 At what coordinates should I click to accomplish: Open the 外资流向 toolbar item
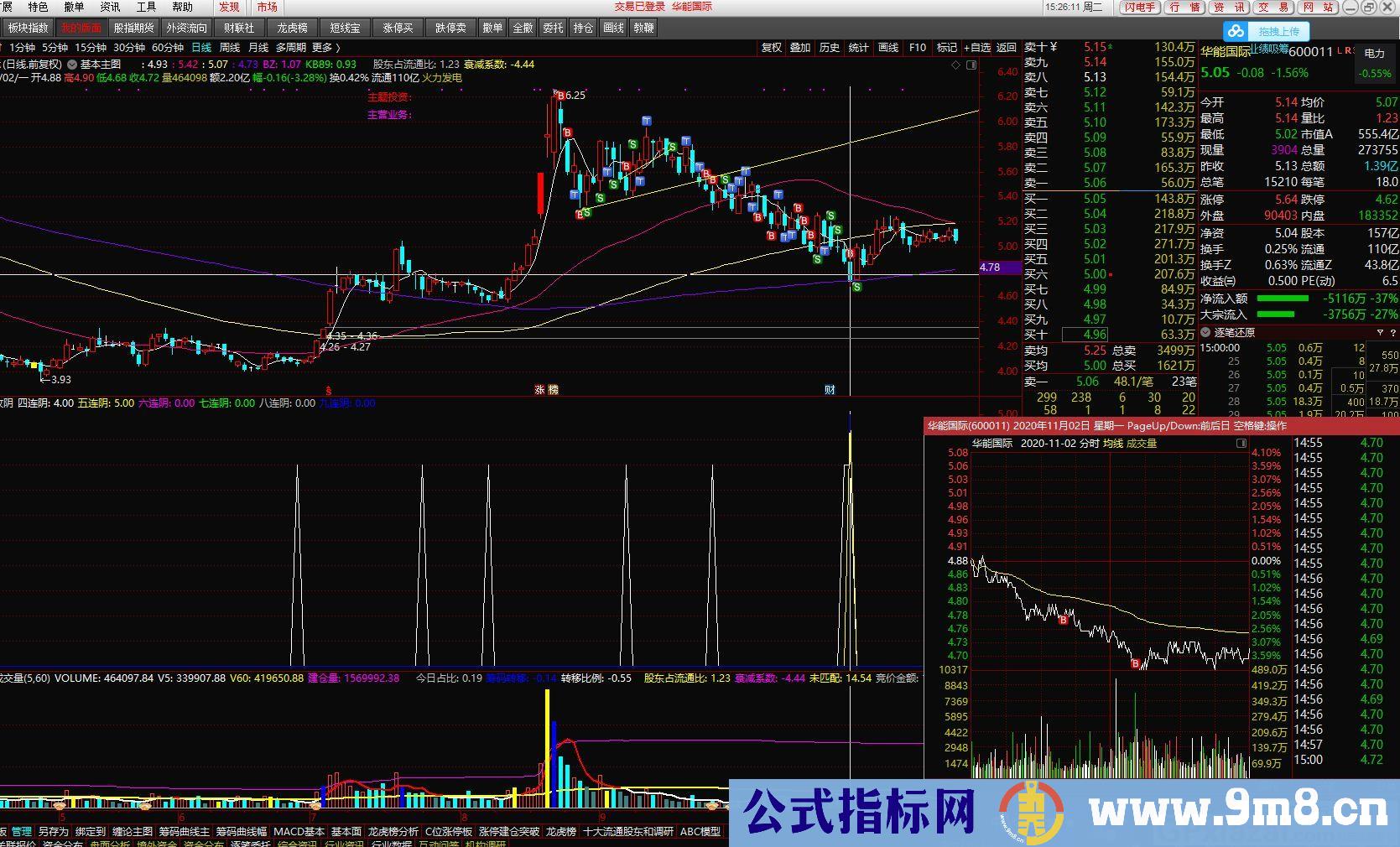point(186,28)
